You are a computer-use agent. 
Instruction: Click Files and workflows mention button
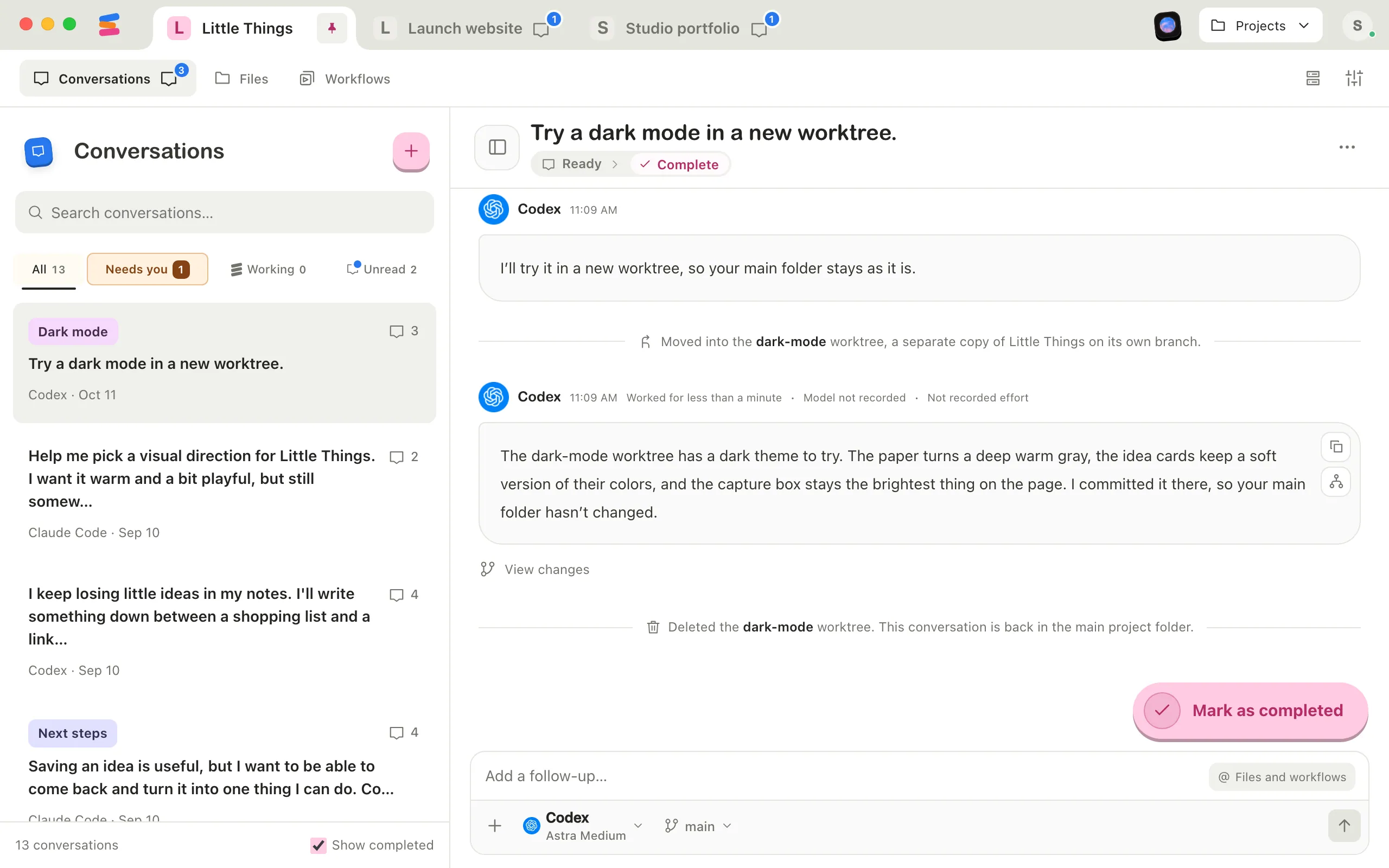1282,777
